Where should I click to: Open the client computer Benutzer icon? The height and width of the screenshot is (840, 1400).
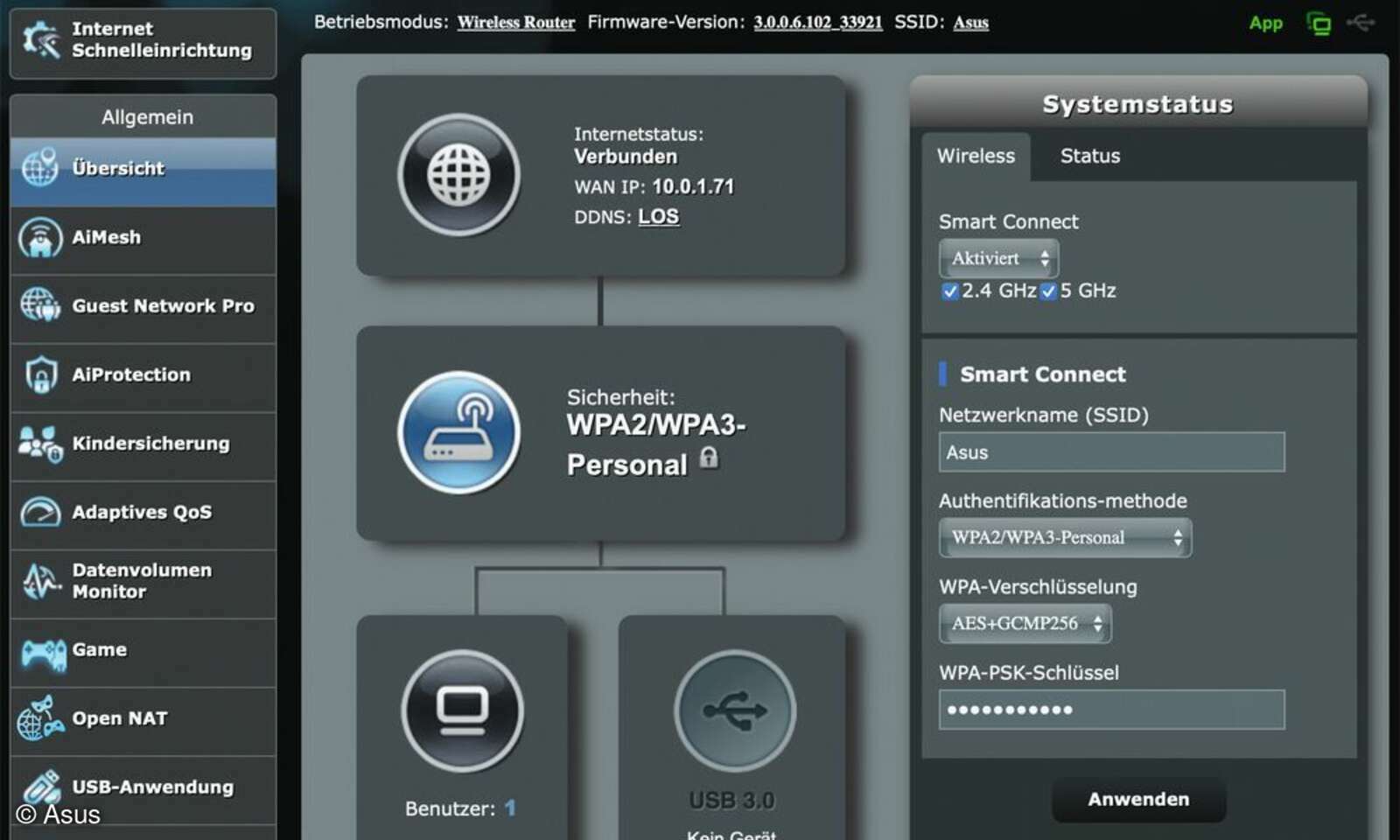462,710
